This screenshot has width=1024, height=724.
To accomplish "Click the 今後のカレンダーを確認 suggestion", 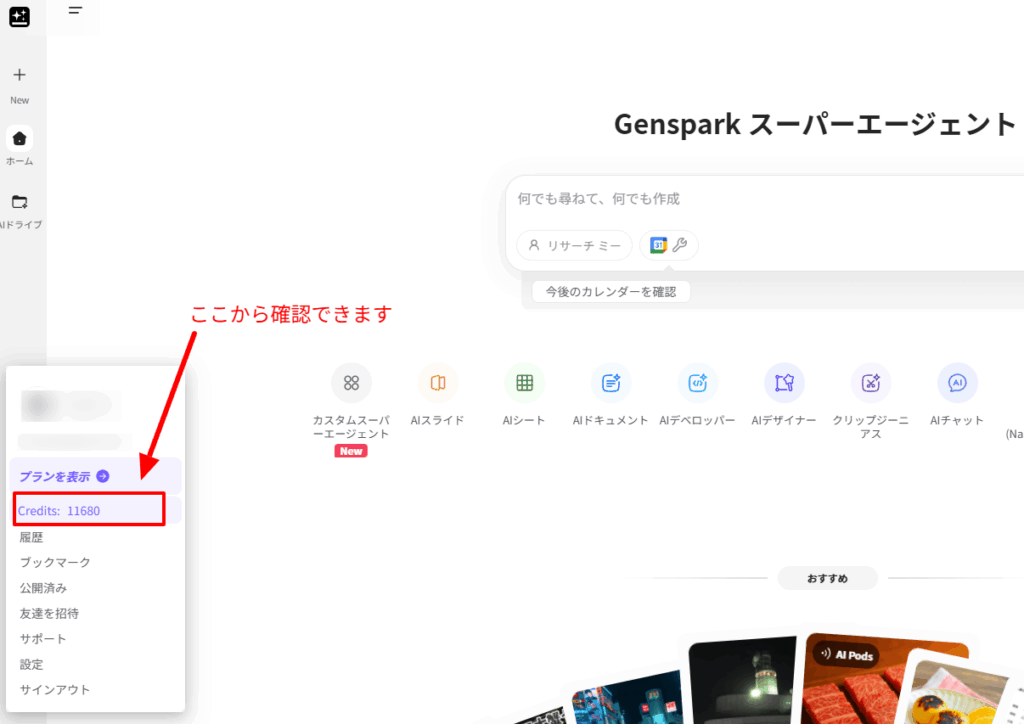I will (x=611, y=292).
